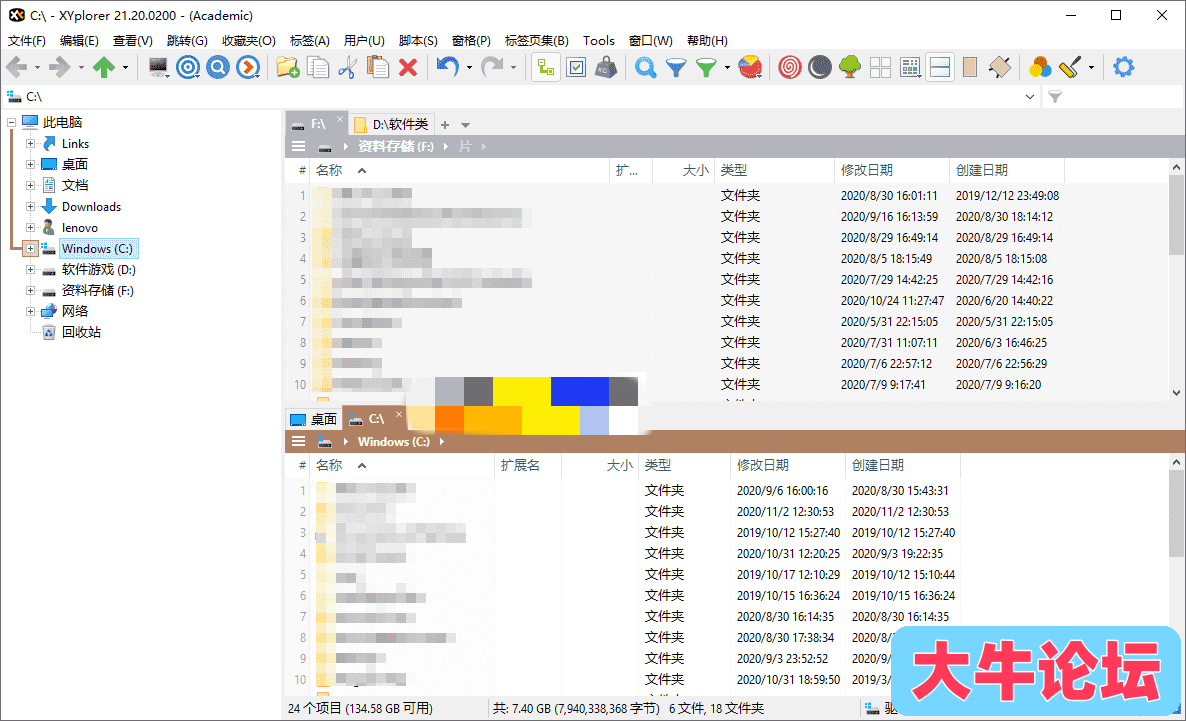
Task: Click the color balls Color Filters icon
Action: (1040, 67)
